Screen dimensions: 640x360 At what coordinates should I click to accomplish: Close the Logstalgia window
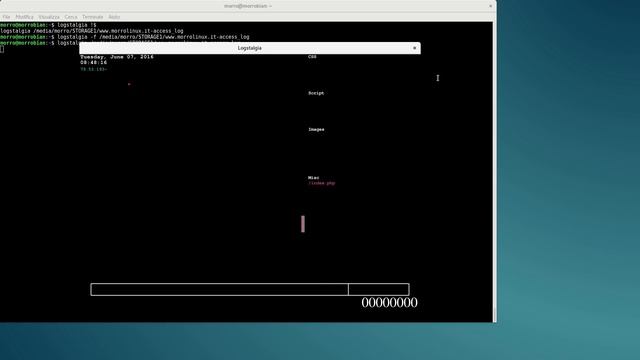click(414, 48)
